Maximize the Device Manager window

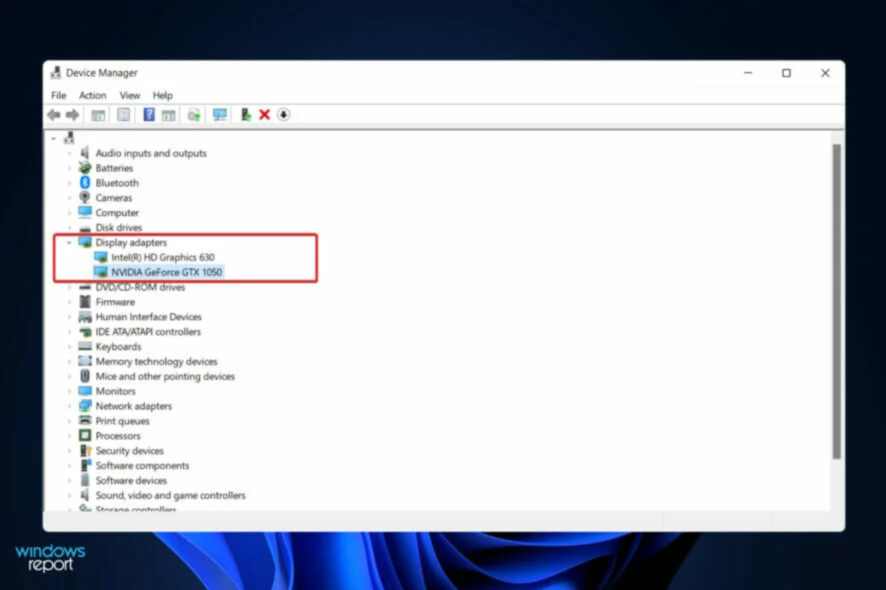coord(787,73)
